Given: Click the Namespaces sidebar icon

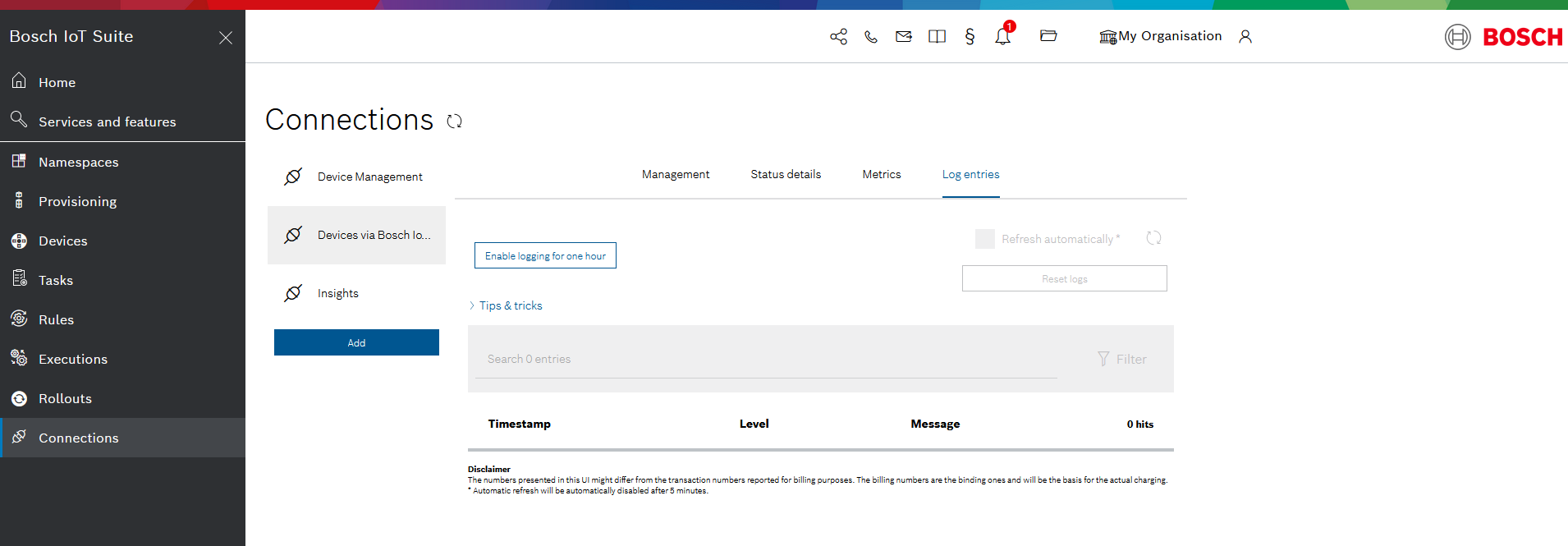Looking at the screenshot, I should click(x=19, y=161).
